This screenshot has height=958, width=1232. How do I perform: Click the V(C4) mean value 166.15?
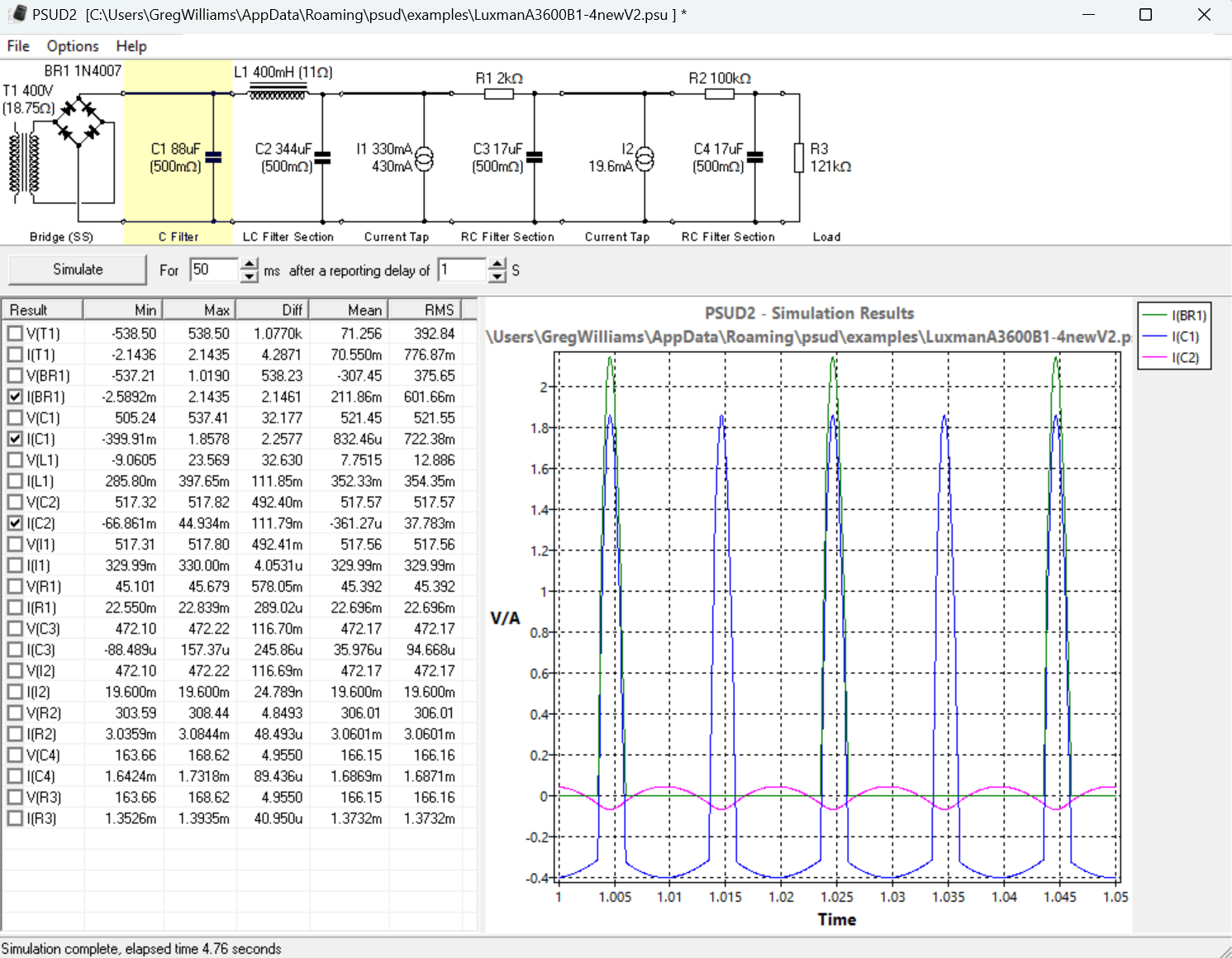click(x=361, y=755)
